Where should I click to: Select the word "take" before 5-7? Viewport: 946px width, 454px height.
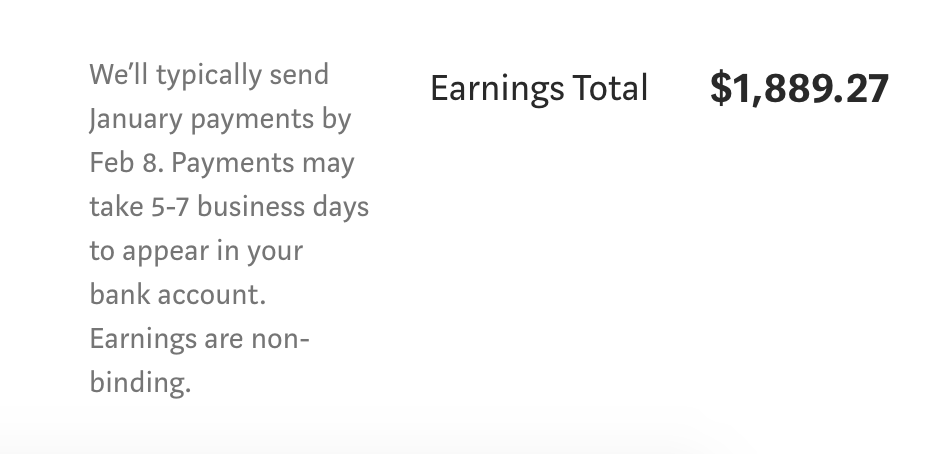point(116,207)
